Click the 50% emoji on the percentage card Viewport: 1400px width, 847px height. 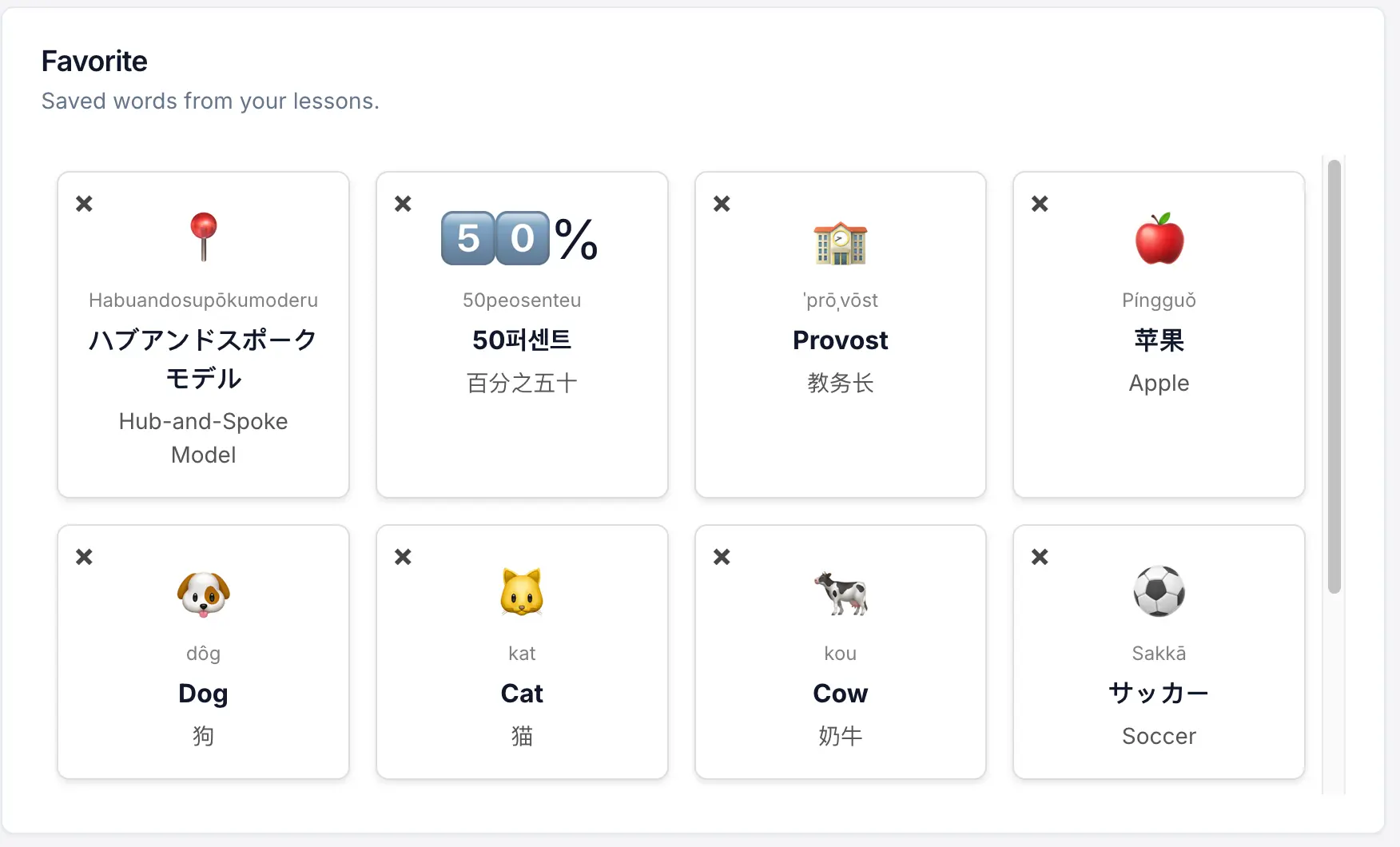[x=520, y=237]
